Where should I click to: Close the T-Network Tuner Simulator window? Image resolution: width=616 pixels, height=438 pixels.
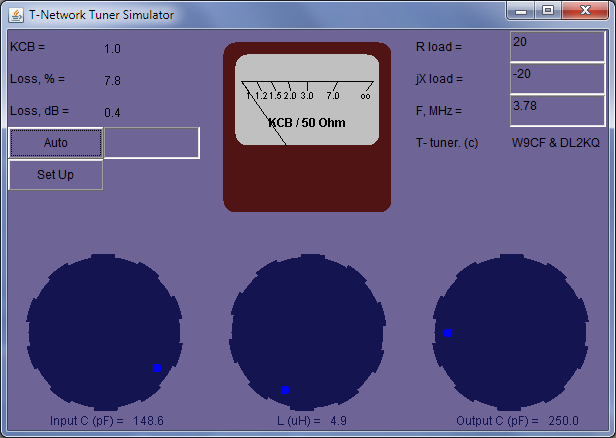[x=585, y=11]
